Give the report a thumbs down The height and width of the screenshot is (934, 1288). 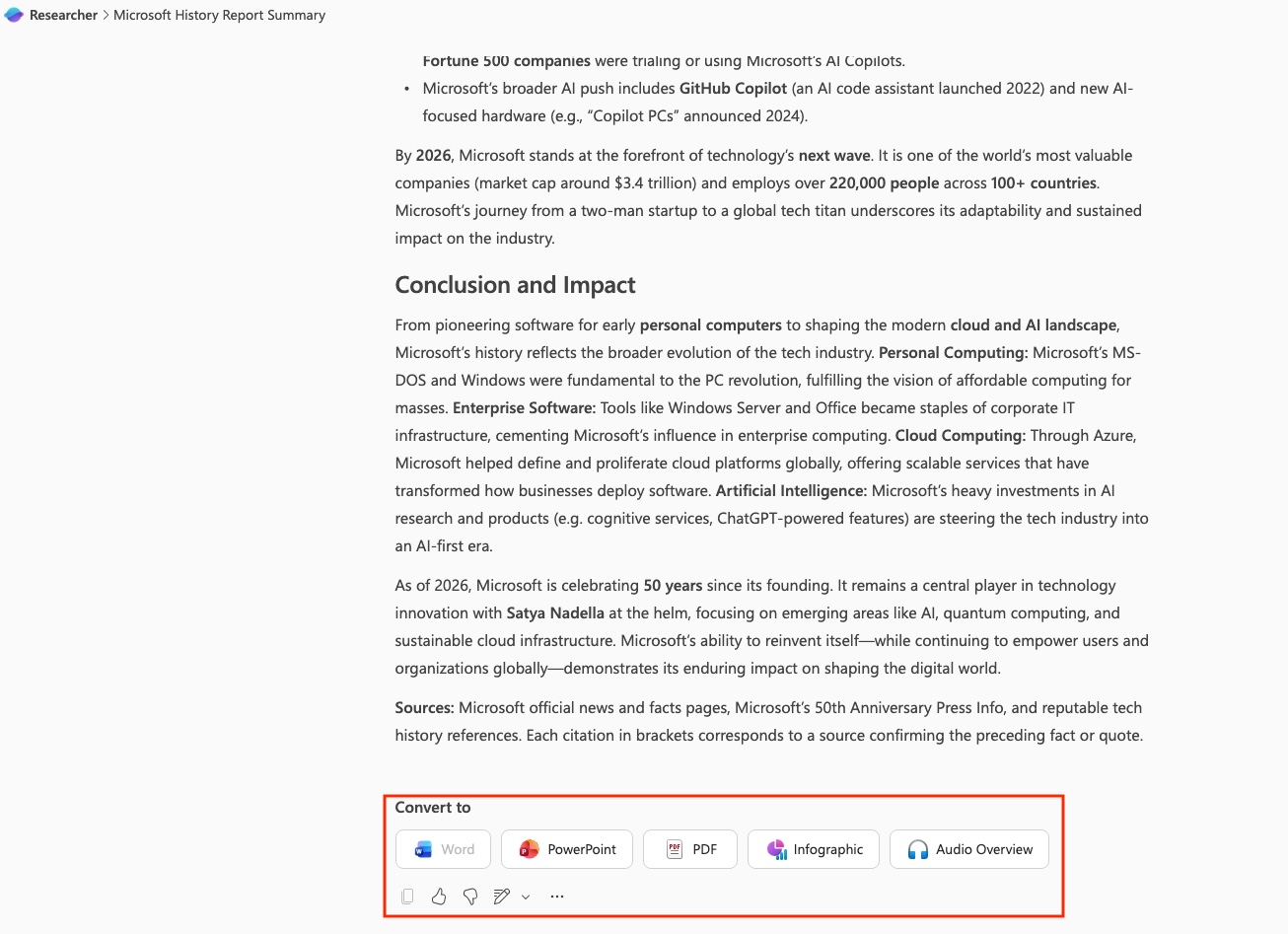click(470, 897)
